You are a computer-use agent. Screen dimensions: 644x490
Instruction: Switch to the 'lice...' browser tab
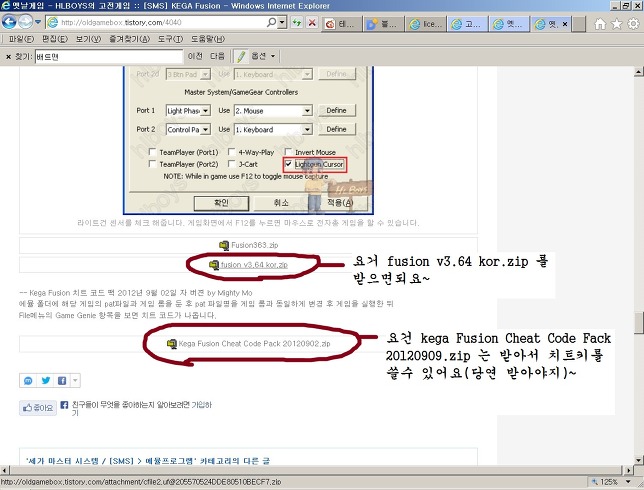pyautogui.click(x=426, y=24)
